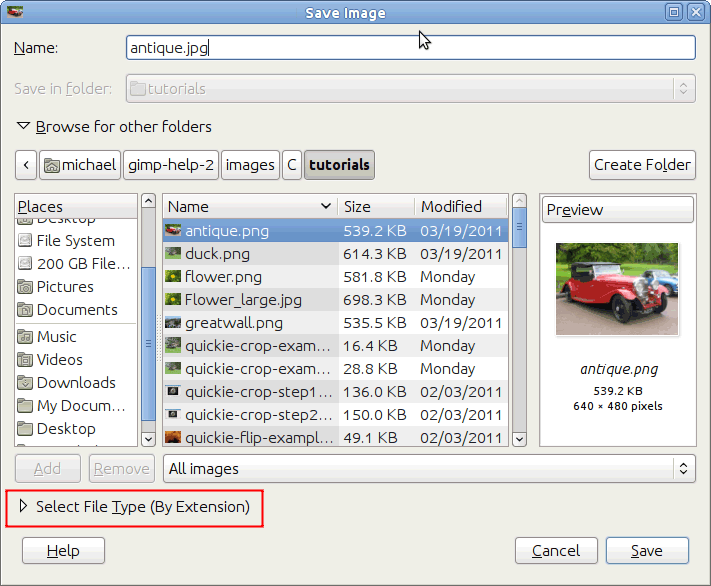Click the Downloads folder icon in Places
This screenshot has height=586, width=711.
(x=25, y=383)
